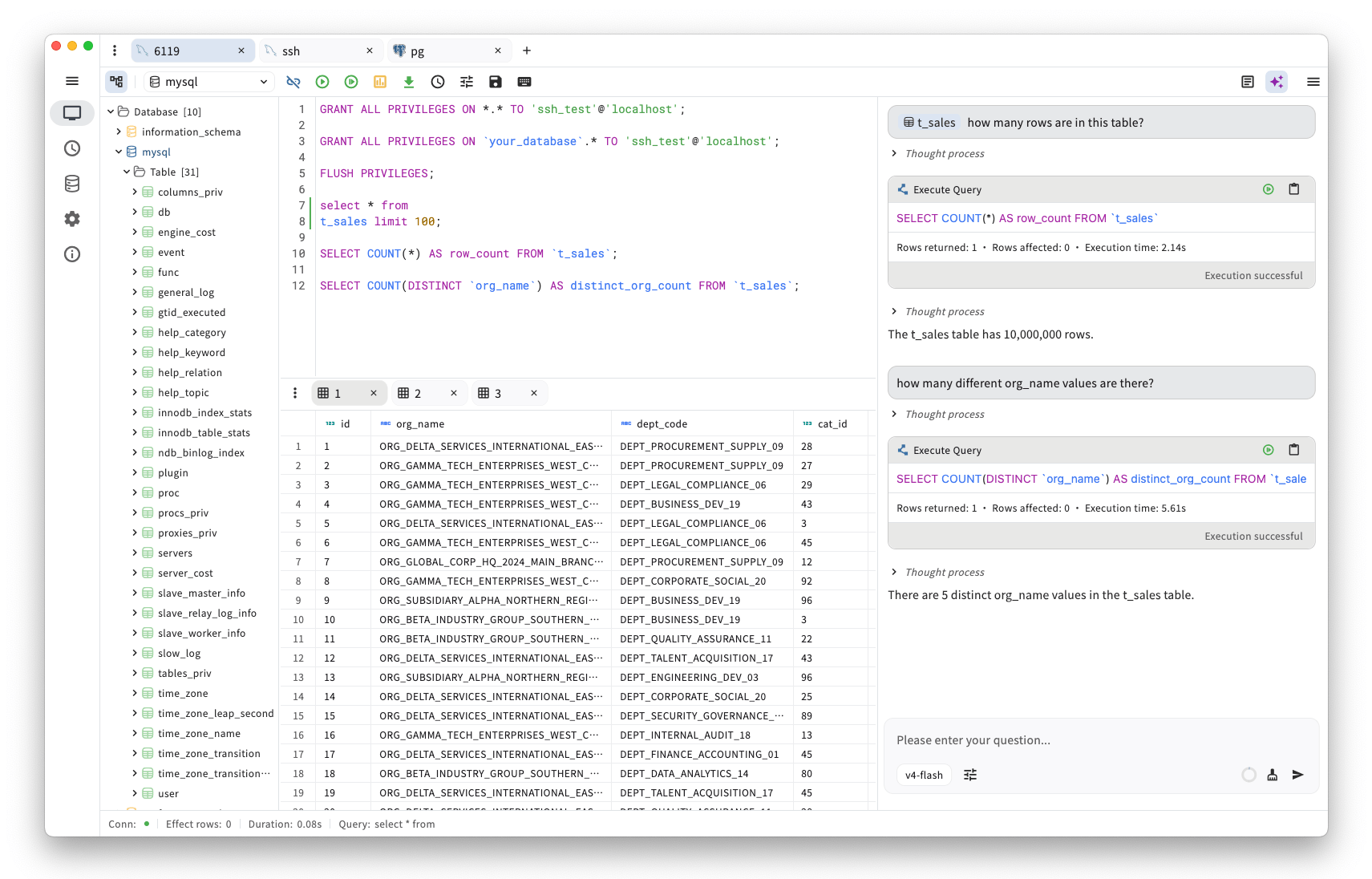
Task: Collapse the mysql database node
Action: pos(119,152)
